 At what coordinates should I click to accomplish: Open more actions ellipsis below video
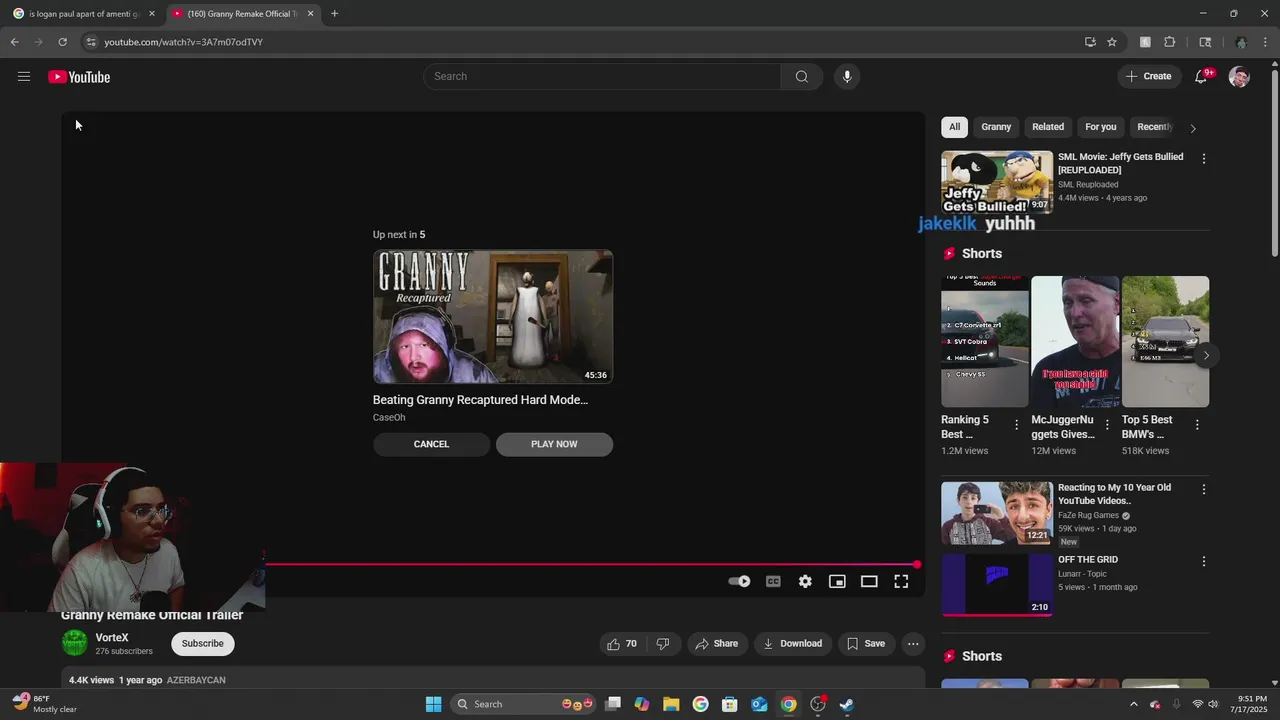pos(913,644)
